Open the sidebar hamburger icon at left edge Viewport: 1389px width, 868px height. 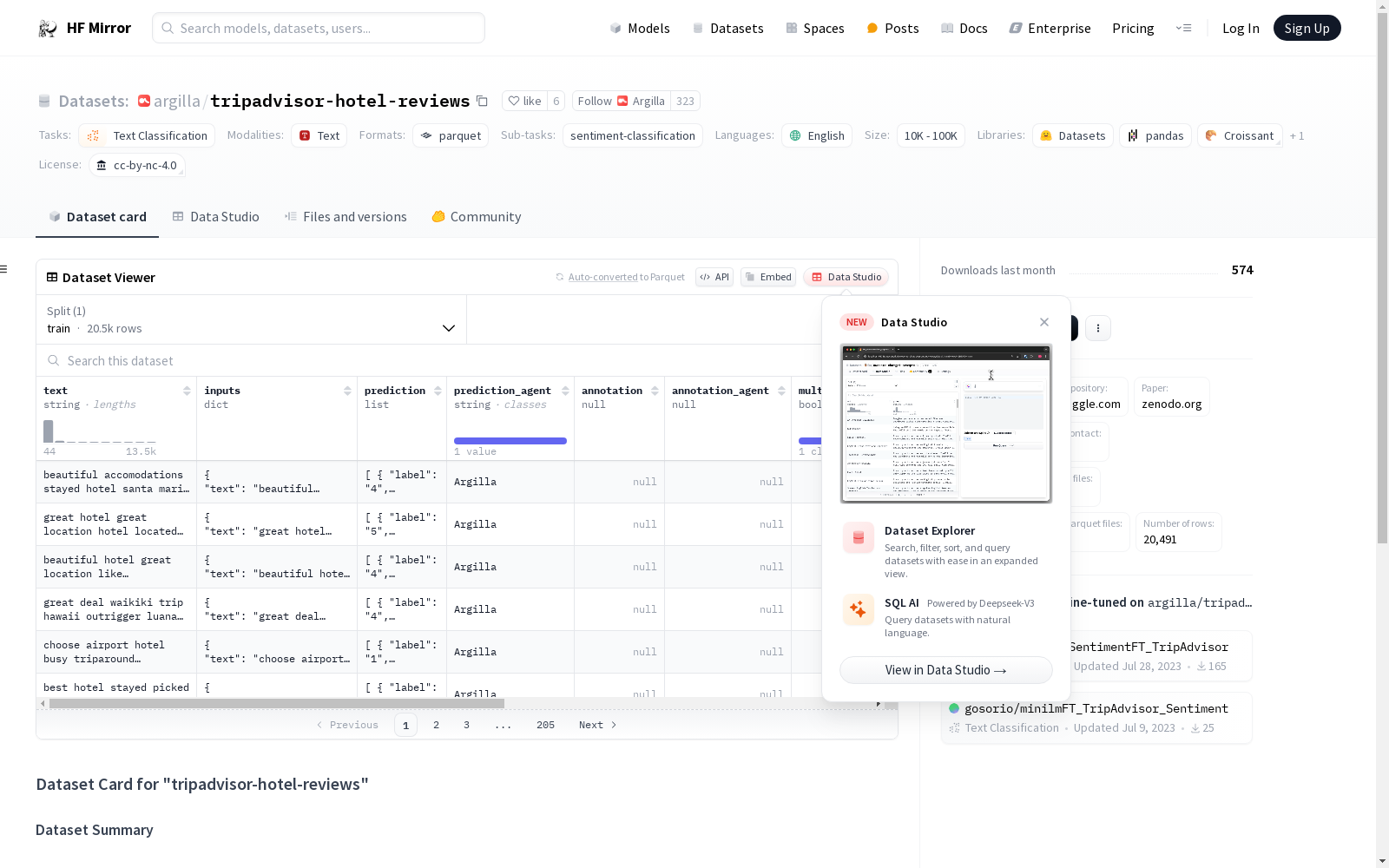pos(4,269)
